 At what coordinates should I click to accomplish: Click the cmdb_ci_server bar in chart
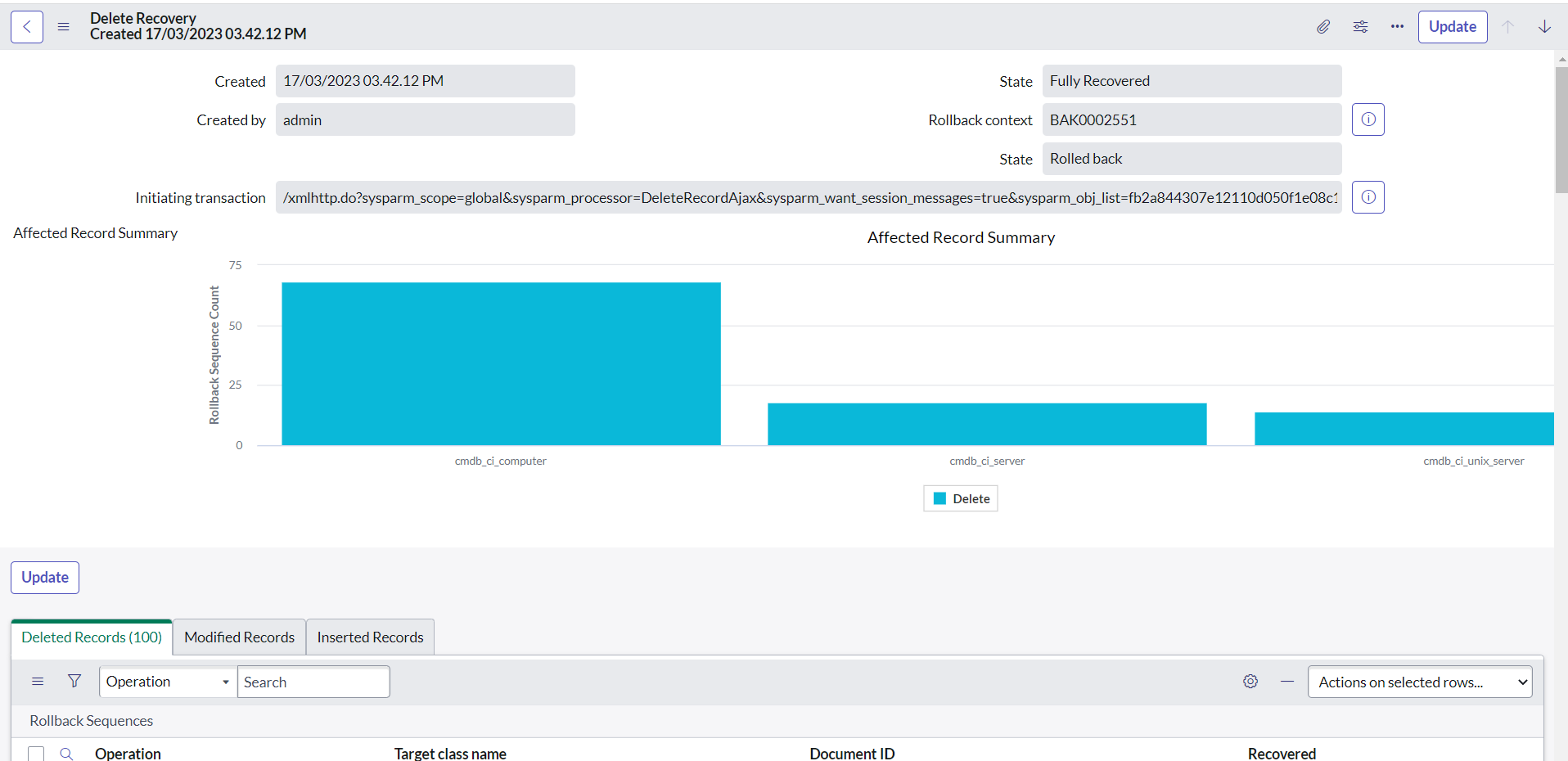click(x=987, y=424)
